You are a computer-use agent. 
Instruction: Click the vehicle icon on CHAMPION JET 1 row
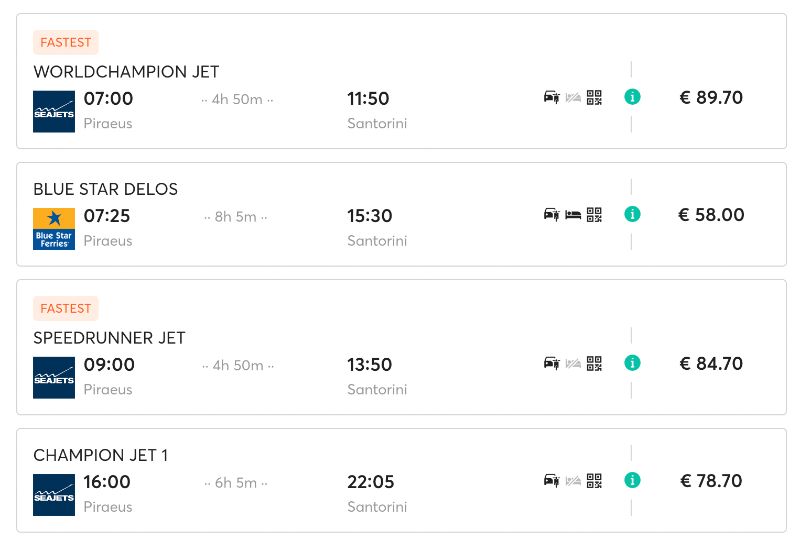[x=552, y=481]
